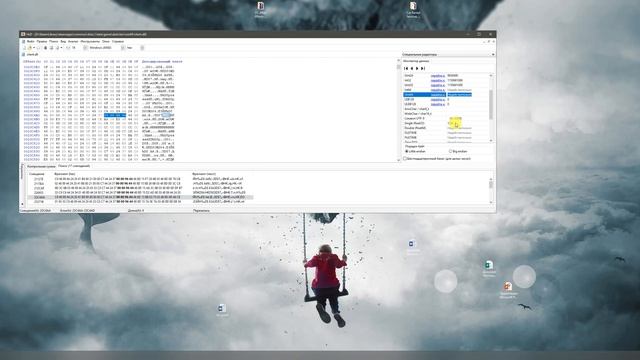Click the go-to link for ULEB128
This screenshot has height=360, width=640.
click(438, 104)
